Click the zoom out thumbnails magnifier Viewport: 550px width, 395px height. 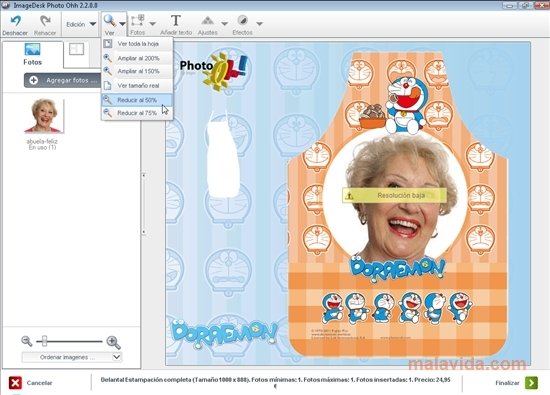[27, 341]
